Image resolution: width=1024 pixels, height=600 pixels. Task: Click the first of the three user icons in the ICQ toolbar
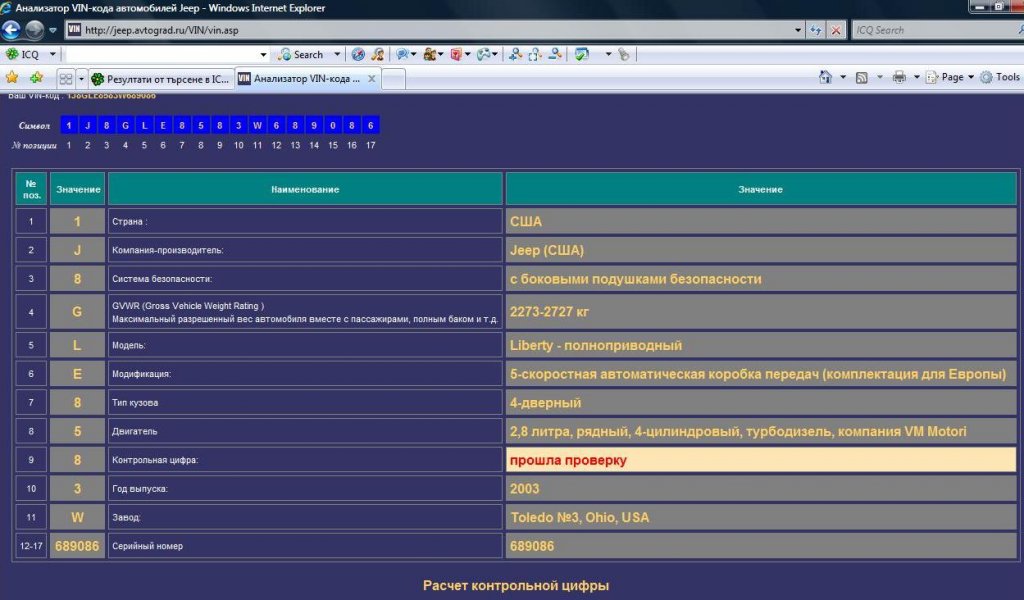click(x=515, y=54)
